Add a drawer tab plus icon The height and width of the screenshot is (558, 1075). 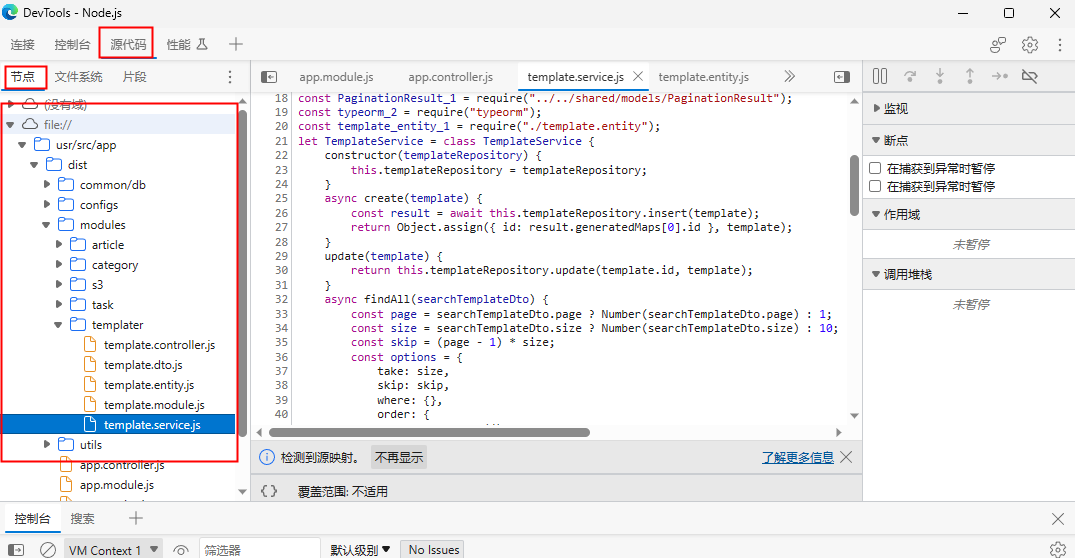click(x=136, y=518)
